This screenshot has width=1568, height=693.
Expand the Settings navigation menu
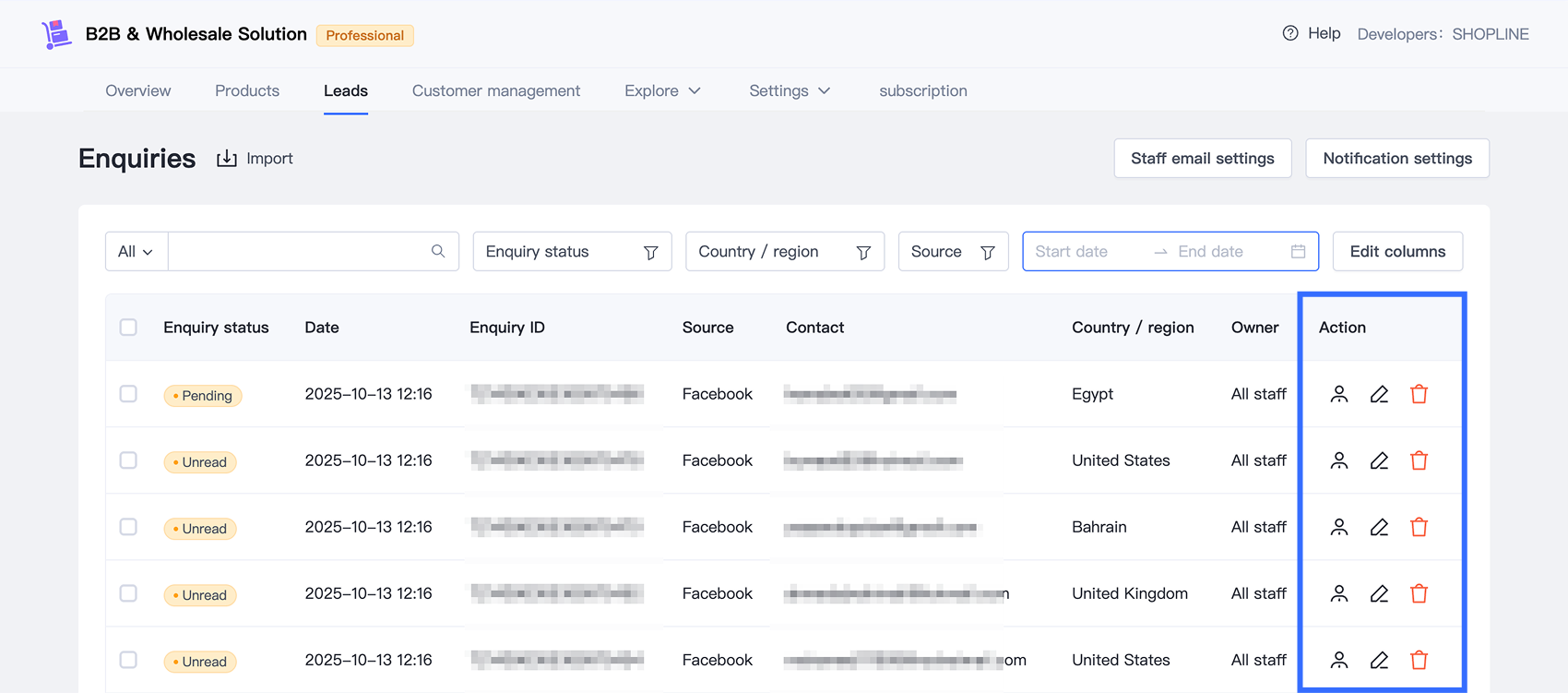coord(790,90)
